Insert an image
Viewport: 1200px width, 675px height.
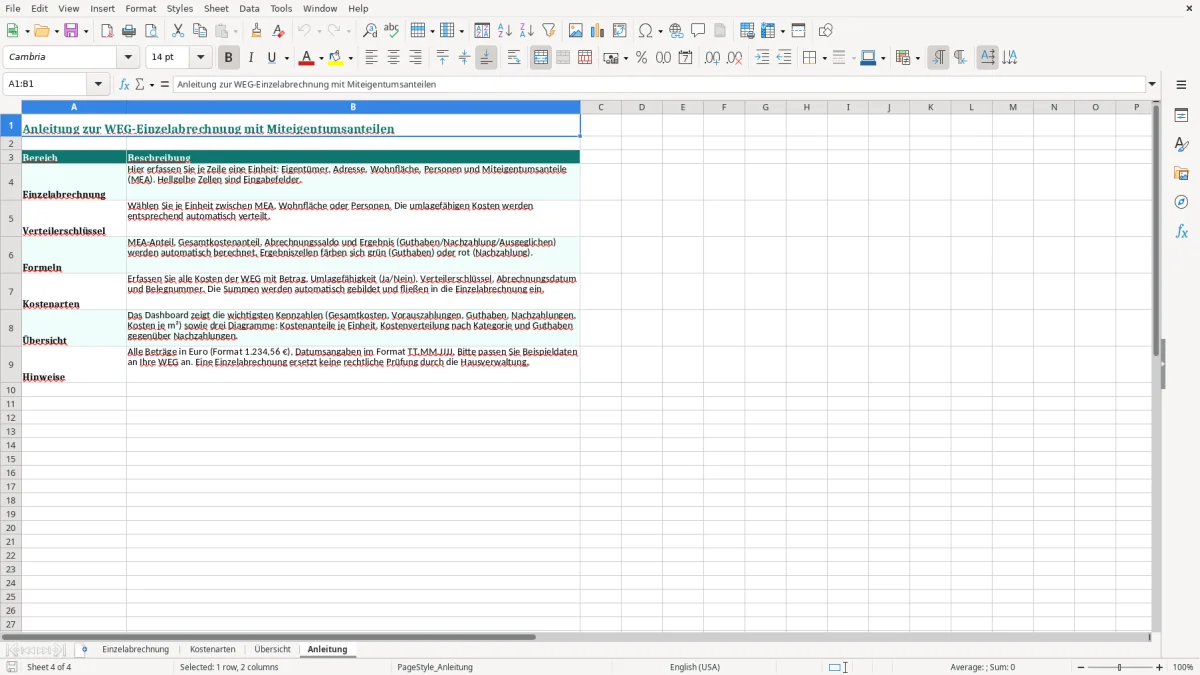[576, 31]
